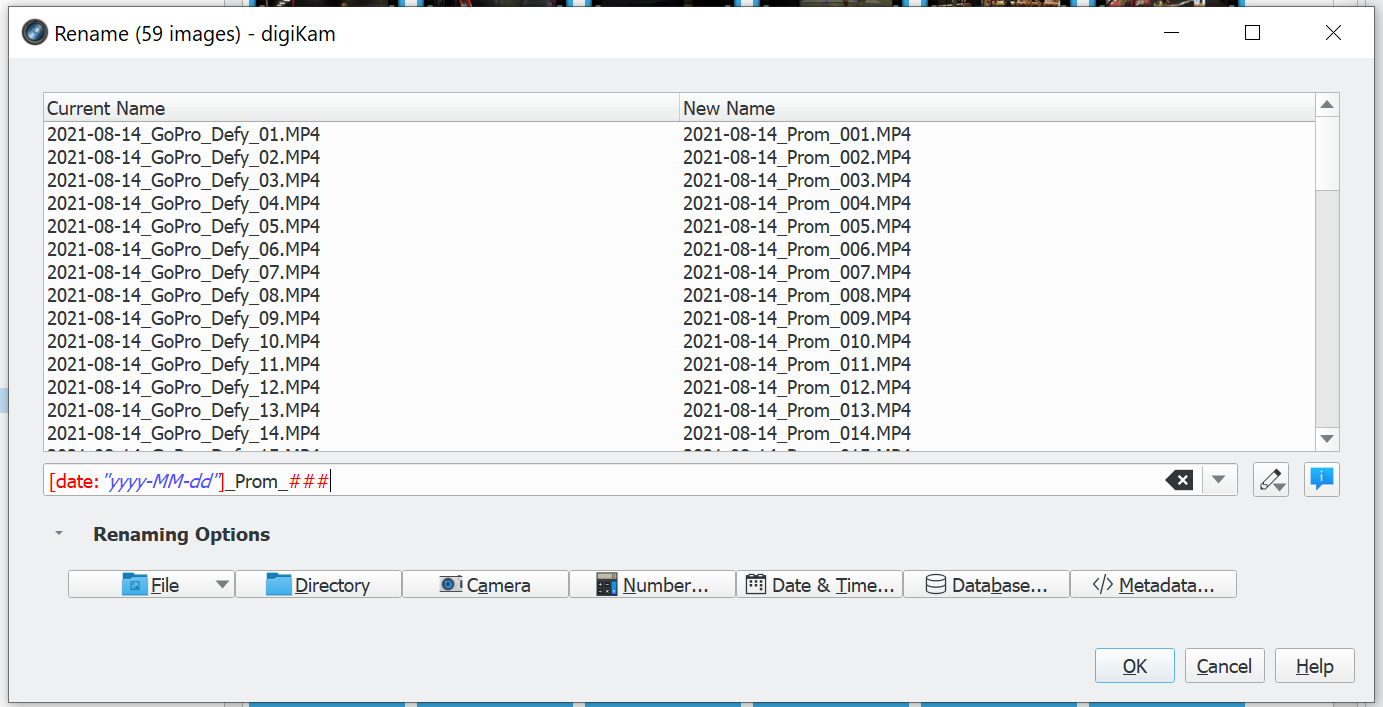Viewport: 1383px width, 707px height.
Task: Open Database renaming options
Action: pyautogui.click(x=986, y=585)
